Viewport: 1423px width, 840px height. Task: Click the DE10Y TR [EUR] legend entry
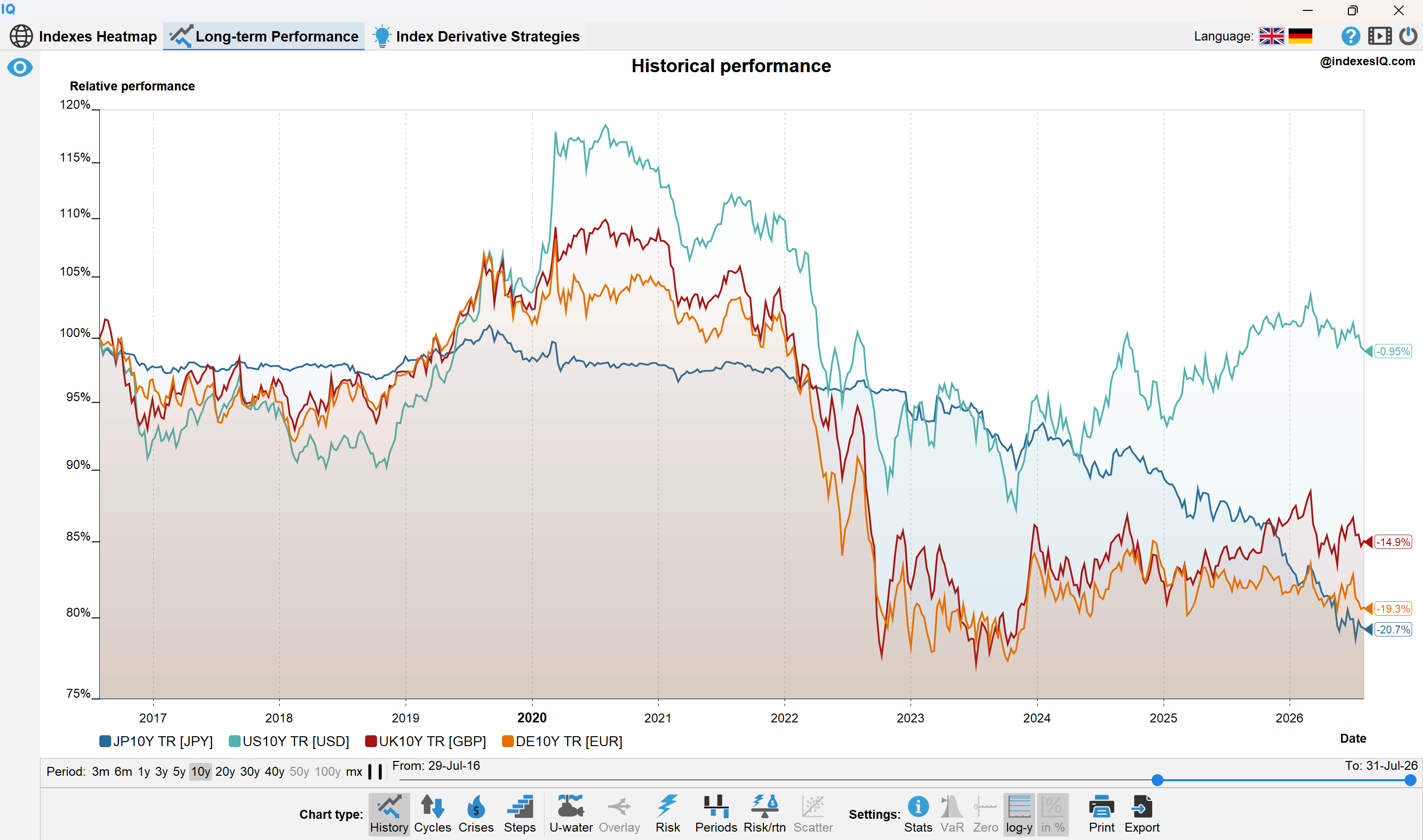coord(562,741)
